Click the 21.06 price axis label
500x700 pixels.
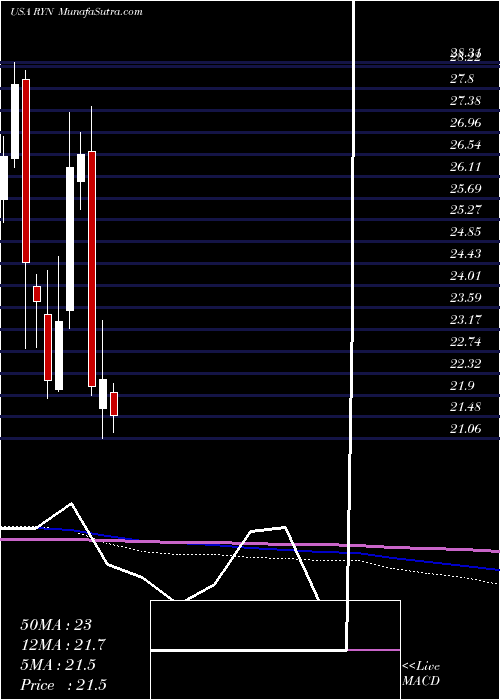coord(466,429)
